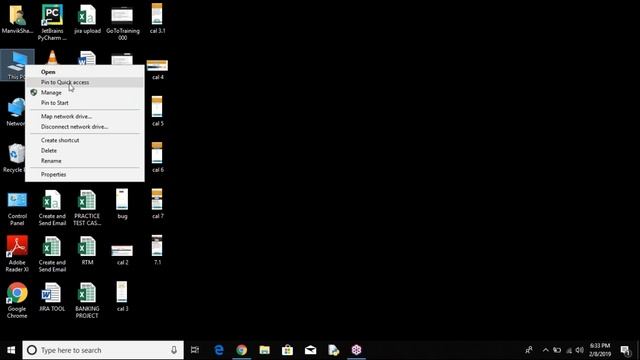
Task: Select the cal 7 desktop file
Action: pyautogui.click(x=157, y=204)
